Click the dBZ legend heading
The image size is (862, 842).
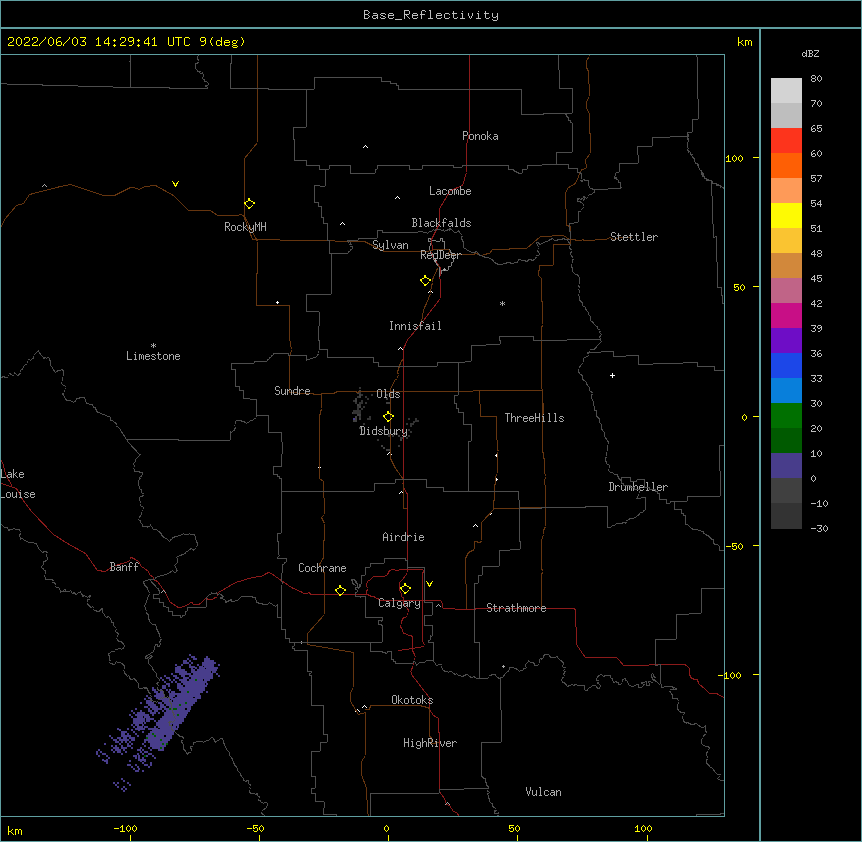click(810, 54)
